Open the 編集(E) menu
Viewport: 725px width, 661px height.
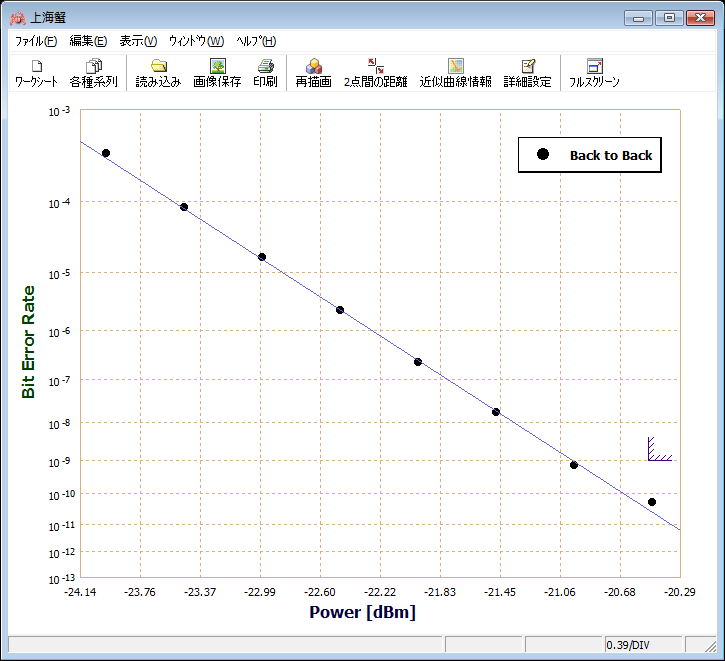pyautogui.click(x=88, y=41)
